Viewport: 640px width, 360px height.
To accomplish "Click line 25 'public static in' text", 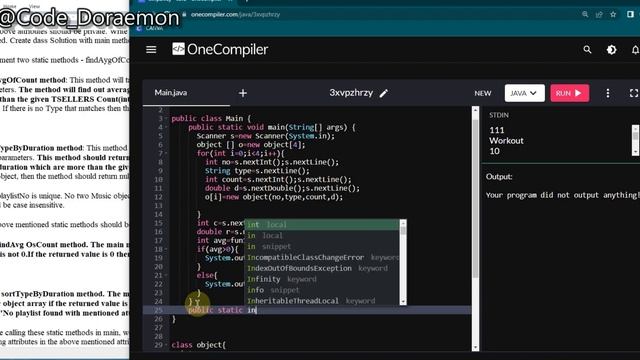I will point(222,310).
